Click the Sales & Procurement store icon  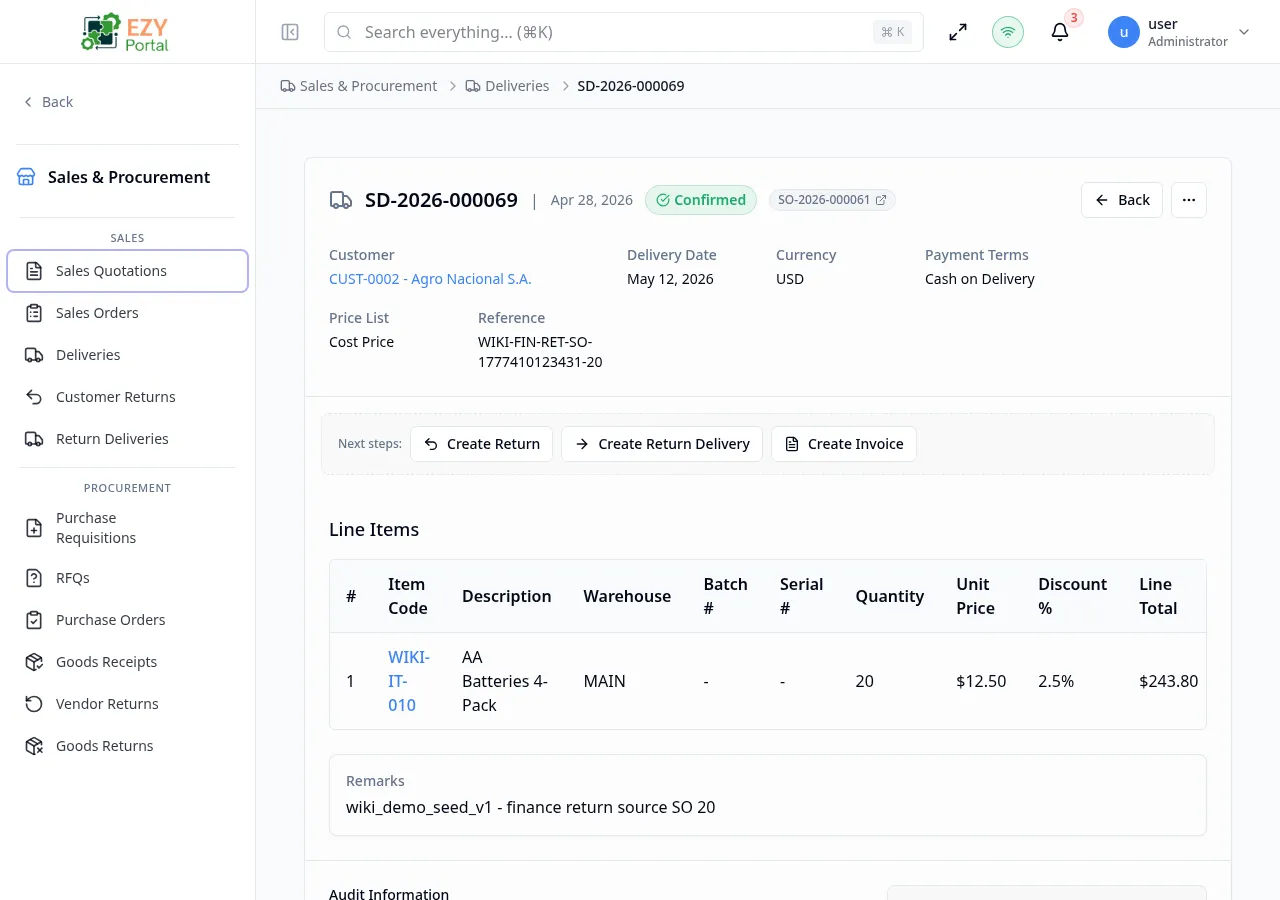26,177
